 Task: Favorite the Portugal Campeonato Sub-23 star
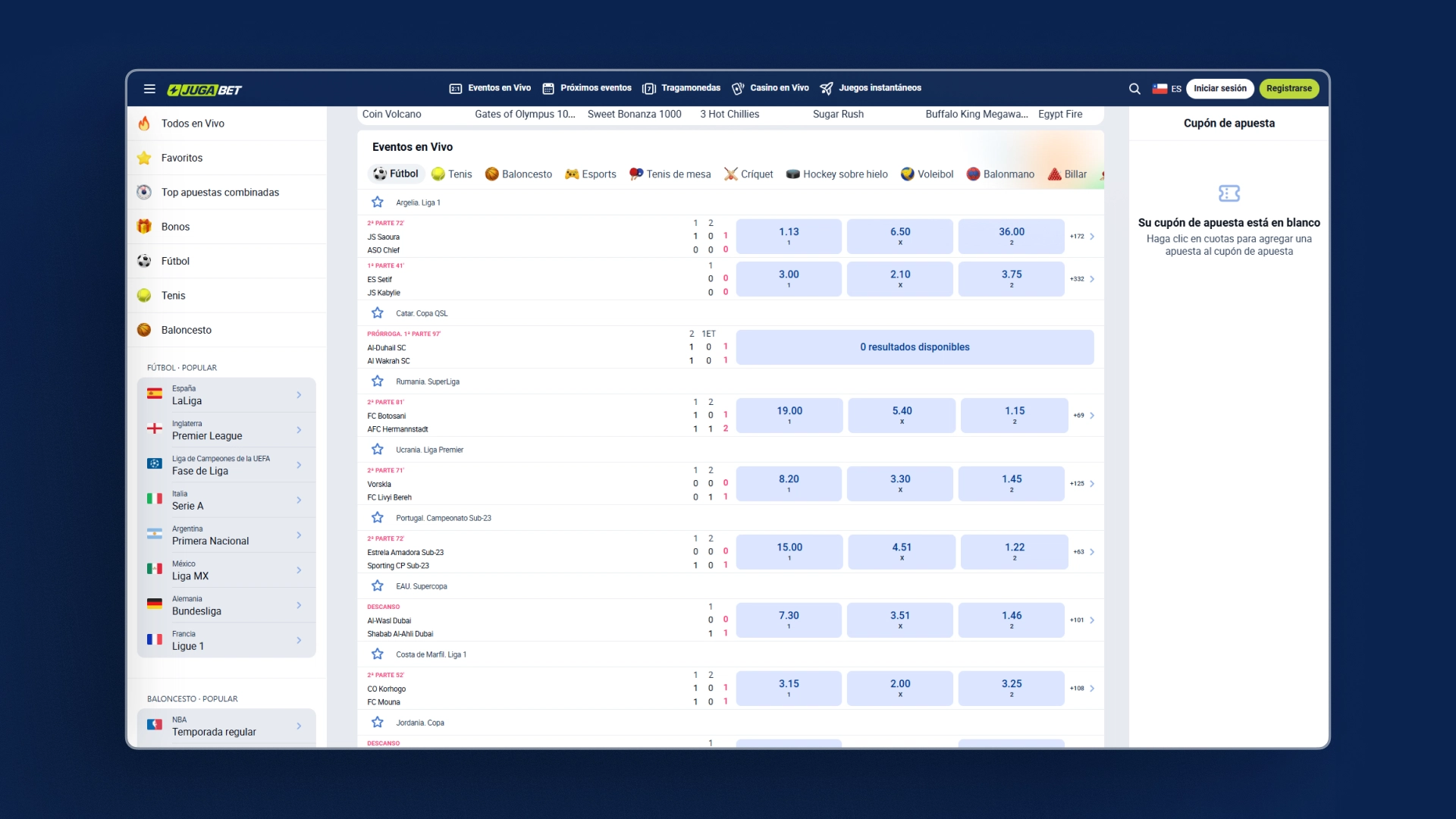click(378, 518)
